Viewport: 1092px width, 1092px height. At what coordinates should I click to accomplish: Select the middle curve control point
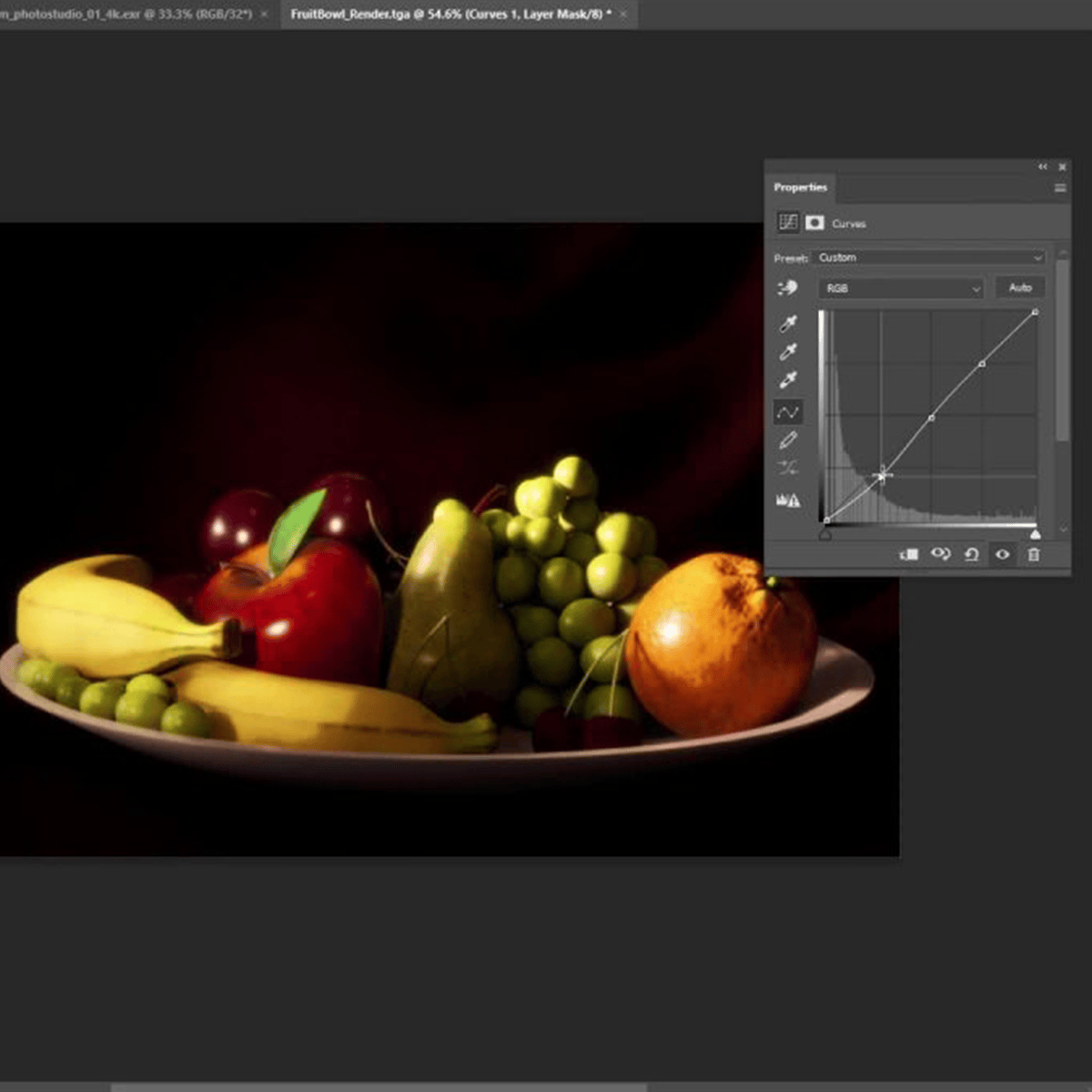pos(931,419)
